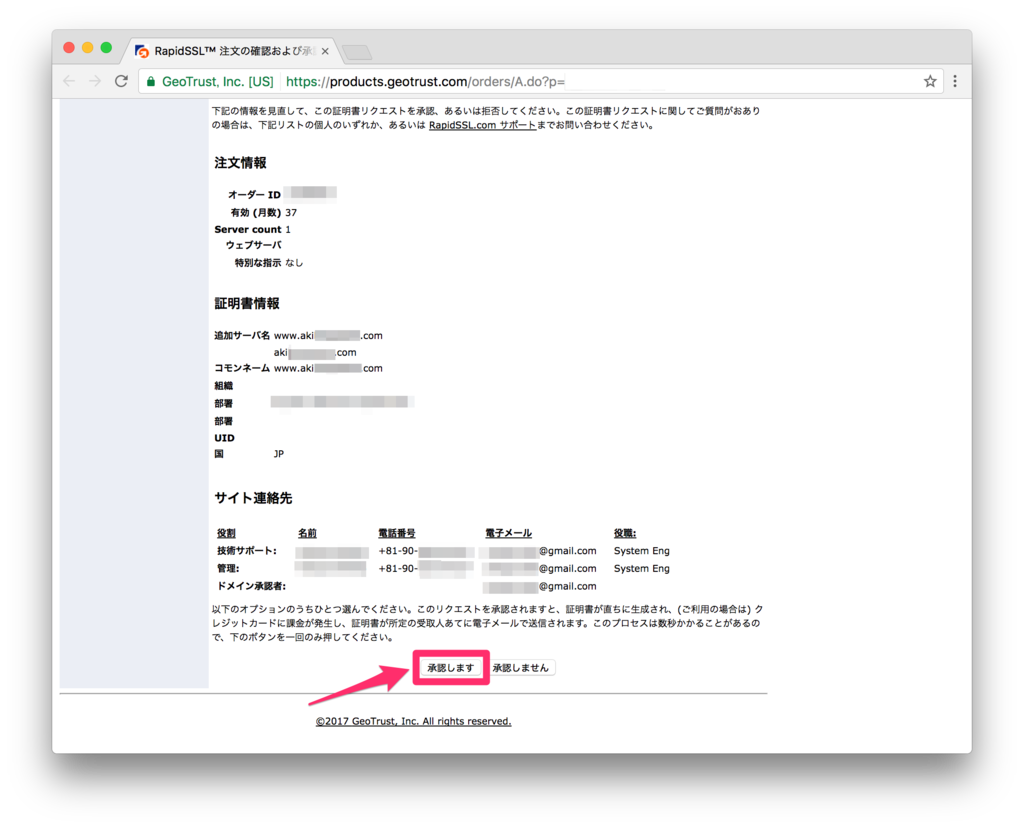Click the オーダー ID label

point(254,195)
